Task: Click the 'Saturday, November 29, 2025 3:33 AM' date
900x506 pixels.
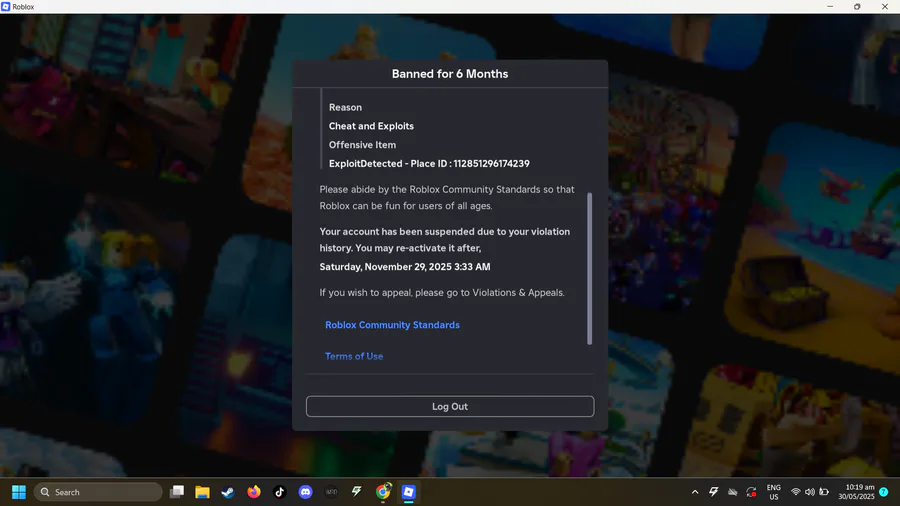Action: click(405, 267)
